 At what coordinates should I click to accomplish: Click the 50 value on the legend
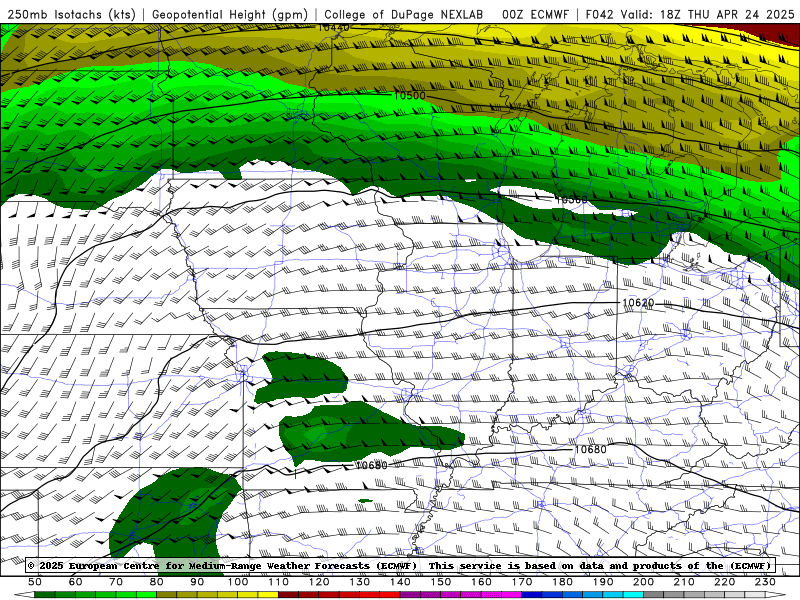coord(35,582)
